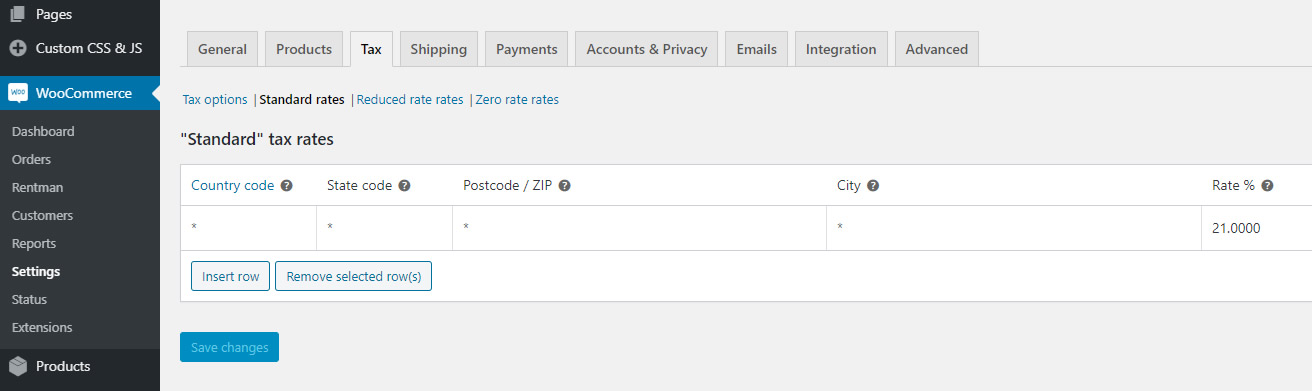Viewport: 1312px width, 391px height.
Task: Click the Pages icon in sidebar
Action: point(18,14)
